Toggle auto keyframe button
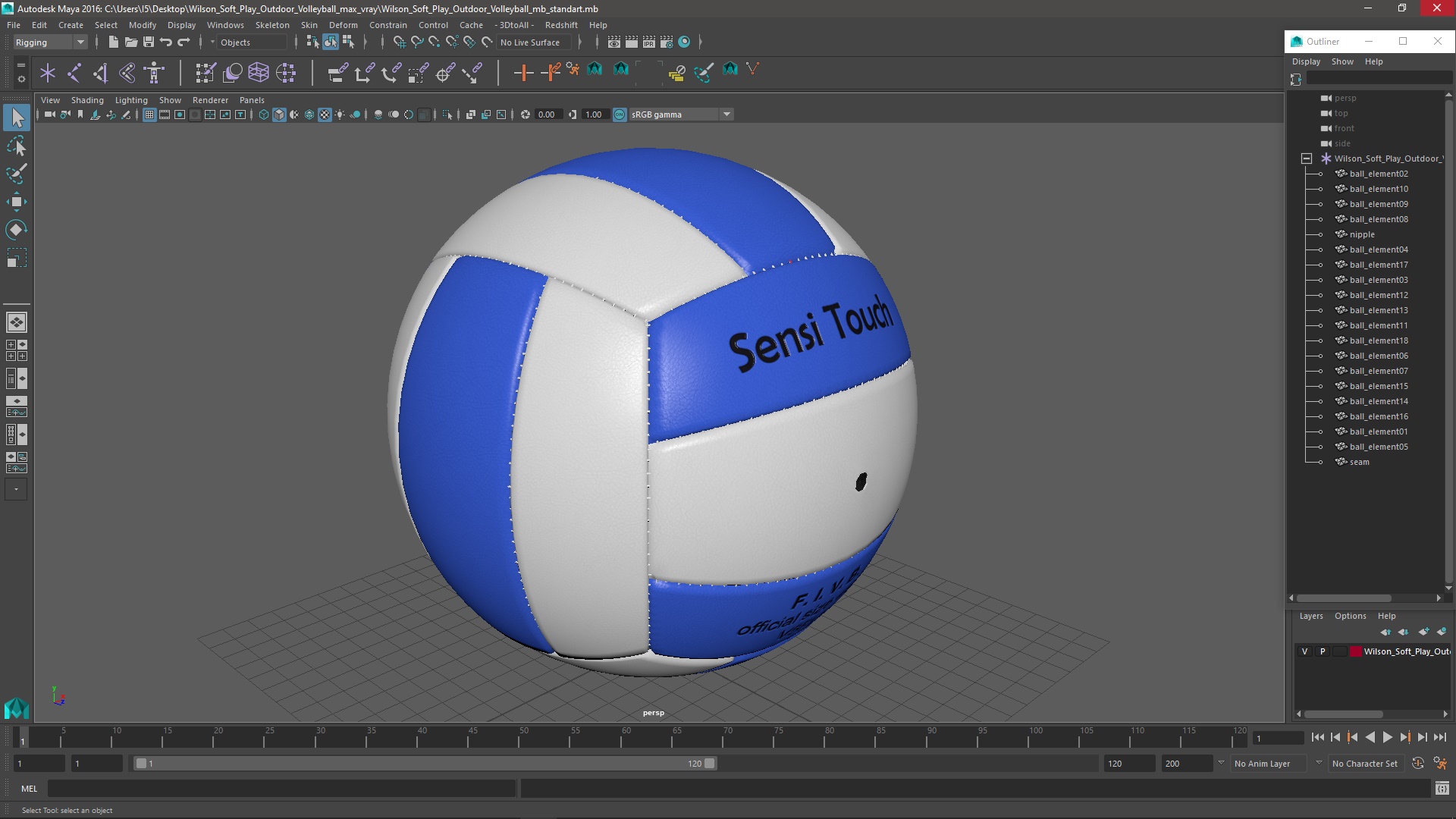1456x819 pixels. [1418, 764]
